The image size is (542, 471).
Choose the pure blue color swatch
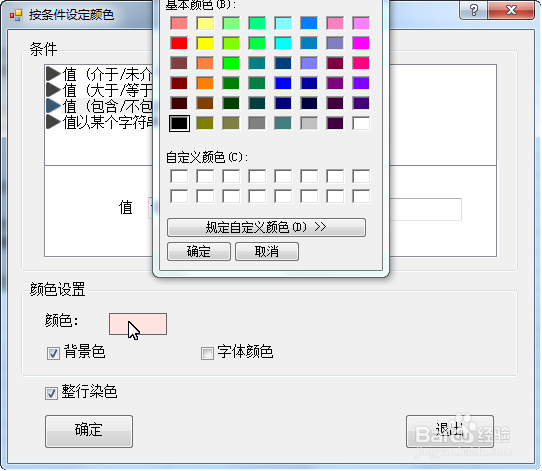point(283,83)
